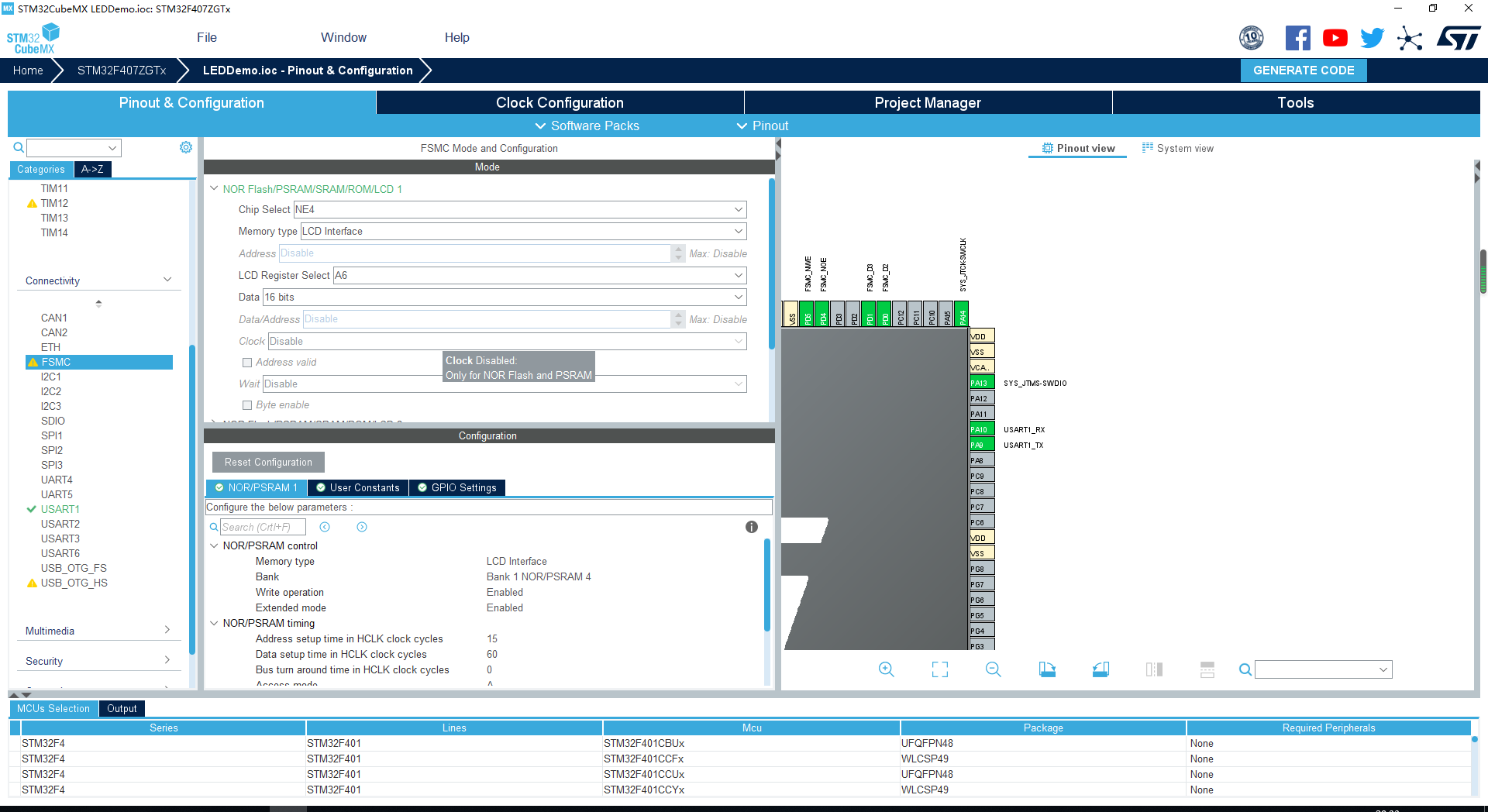
Task: Expand the Security category
Action: click(x=167, y=660)
